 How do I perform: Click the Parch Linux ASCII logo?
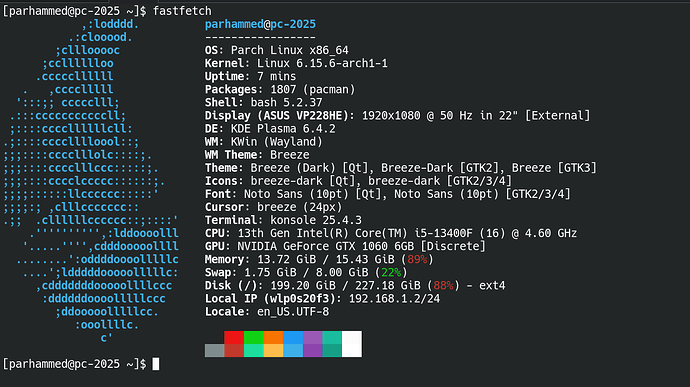pos(91,181)
